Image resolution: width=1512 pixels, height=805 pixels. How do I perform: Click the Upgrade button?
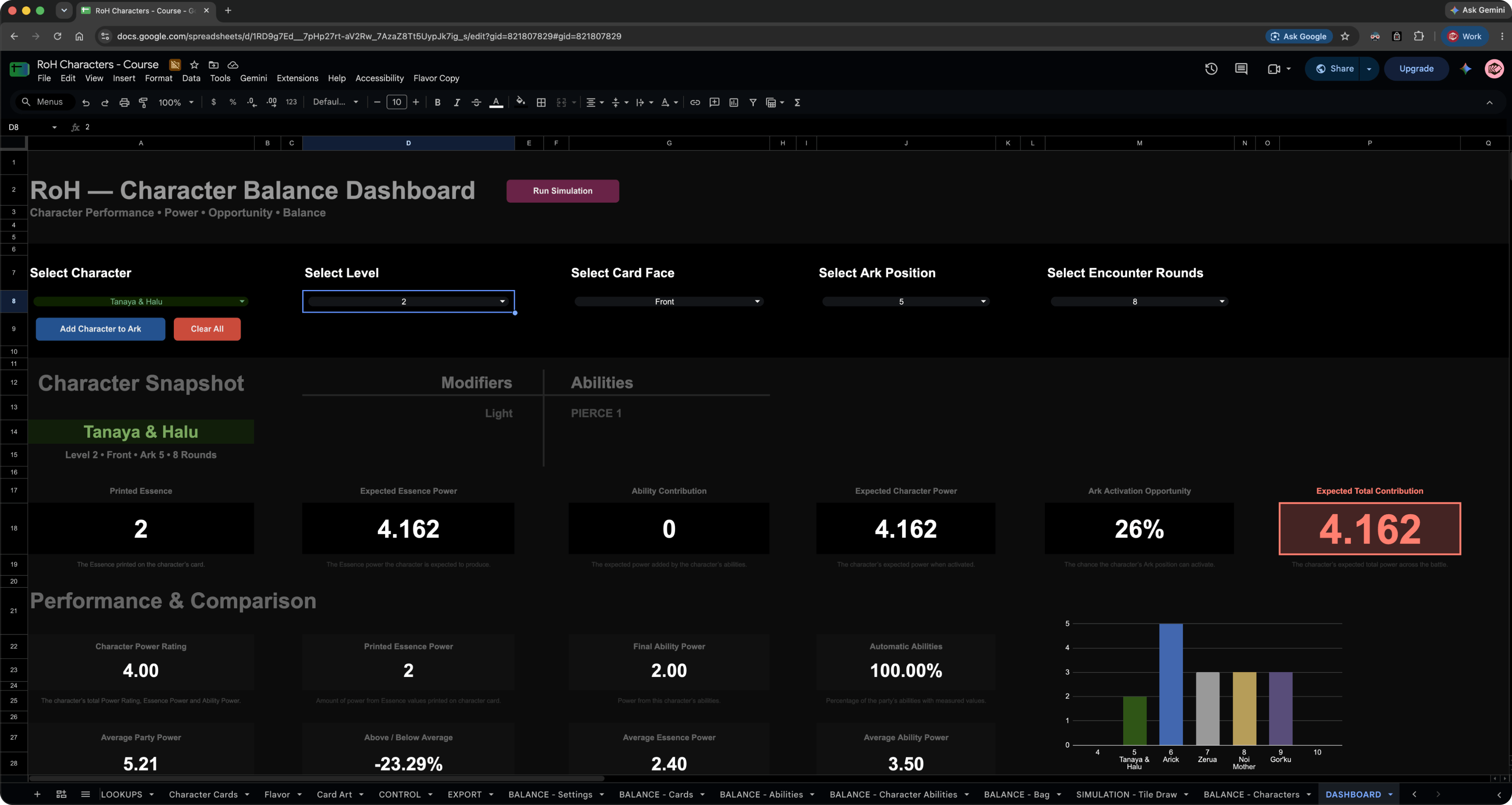1416,69
